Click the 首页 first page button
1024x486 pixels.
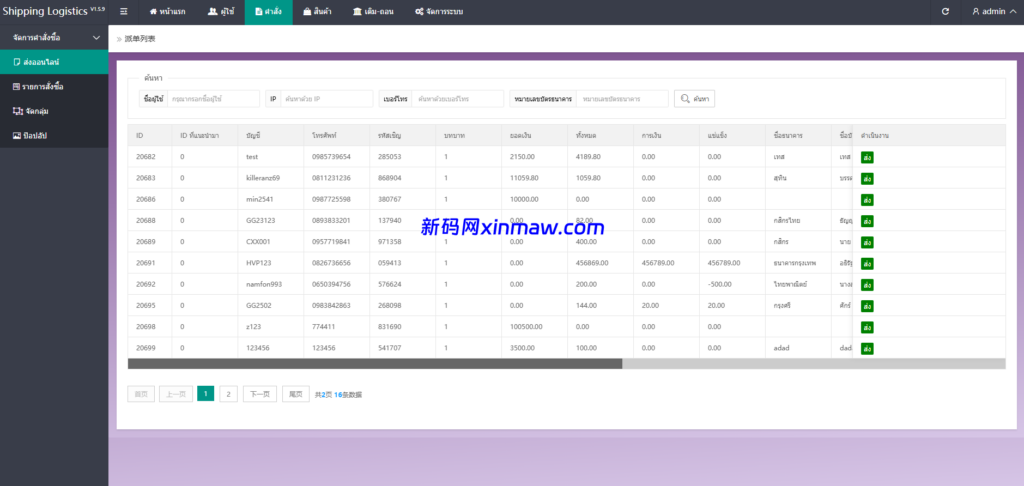click(141, 394)
